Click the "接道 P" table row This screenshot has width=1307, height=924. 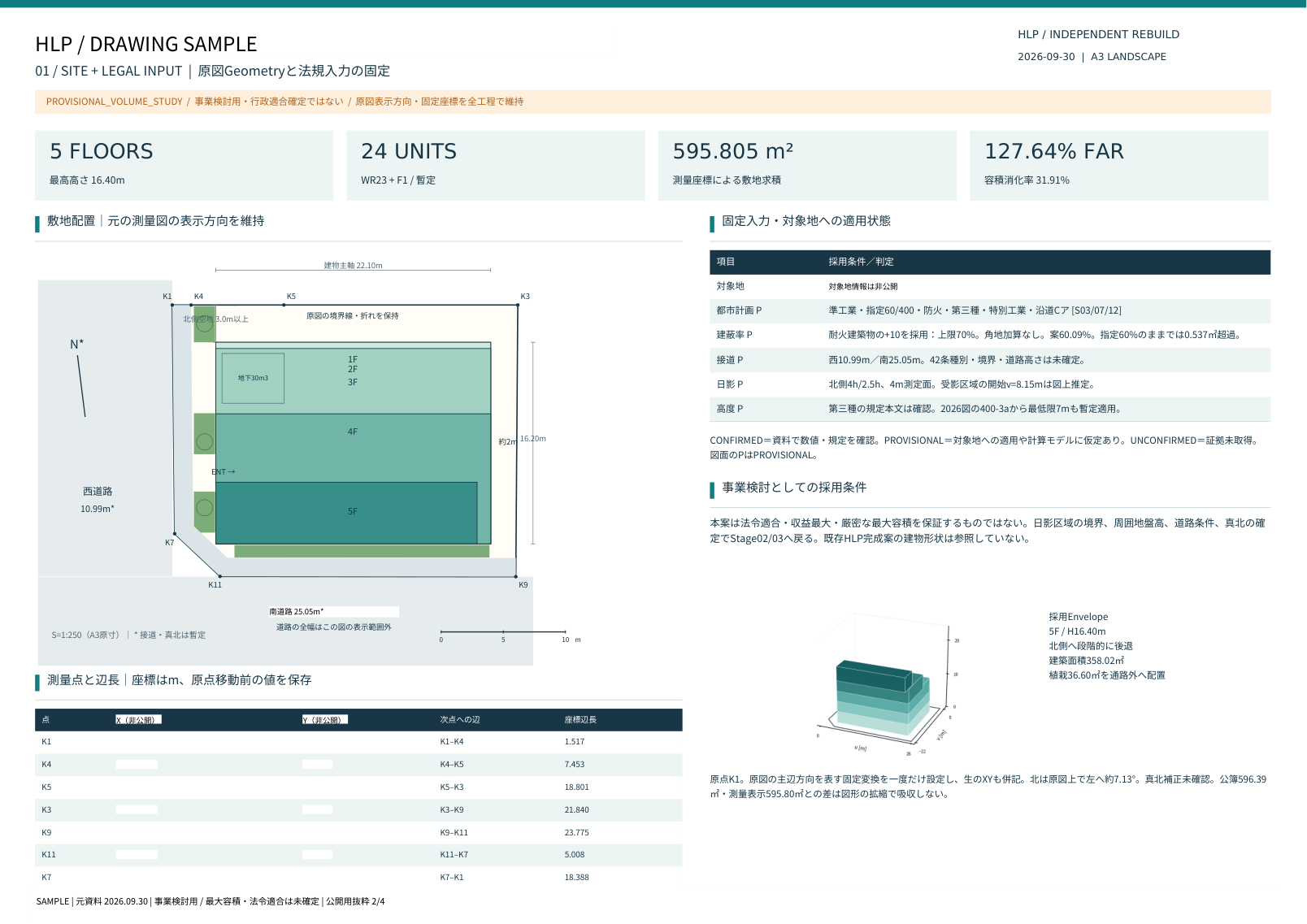click(990, 360)
